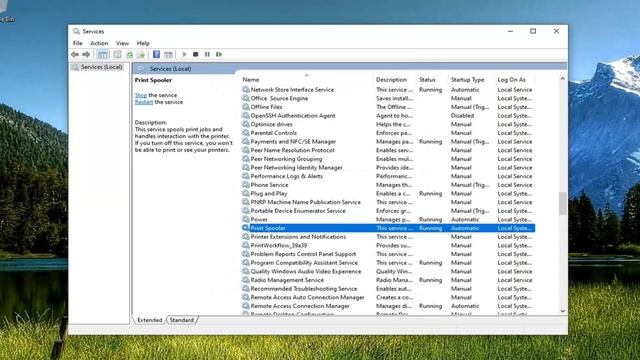Screen dimensions: 640x360
Task: Click the Services app icon in title bar
Action: (x=76, y=31)
